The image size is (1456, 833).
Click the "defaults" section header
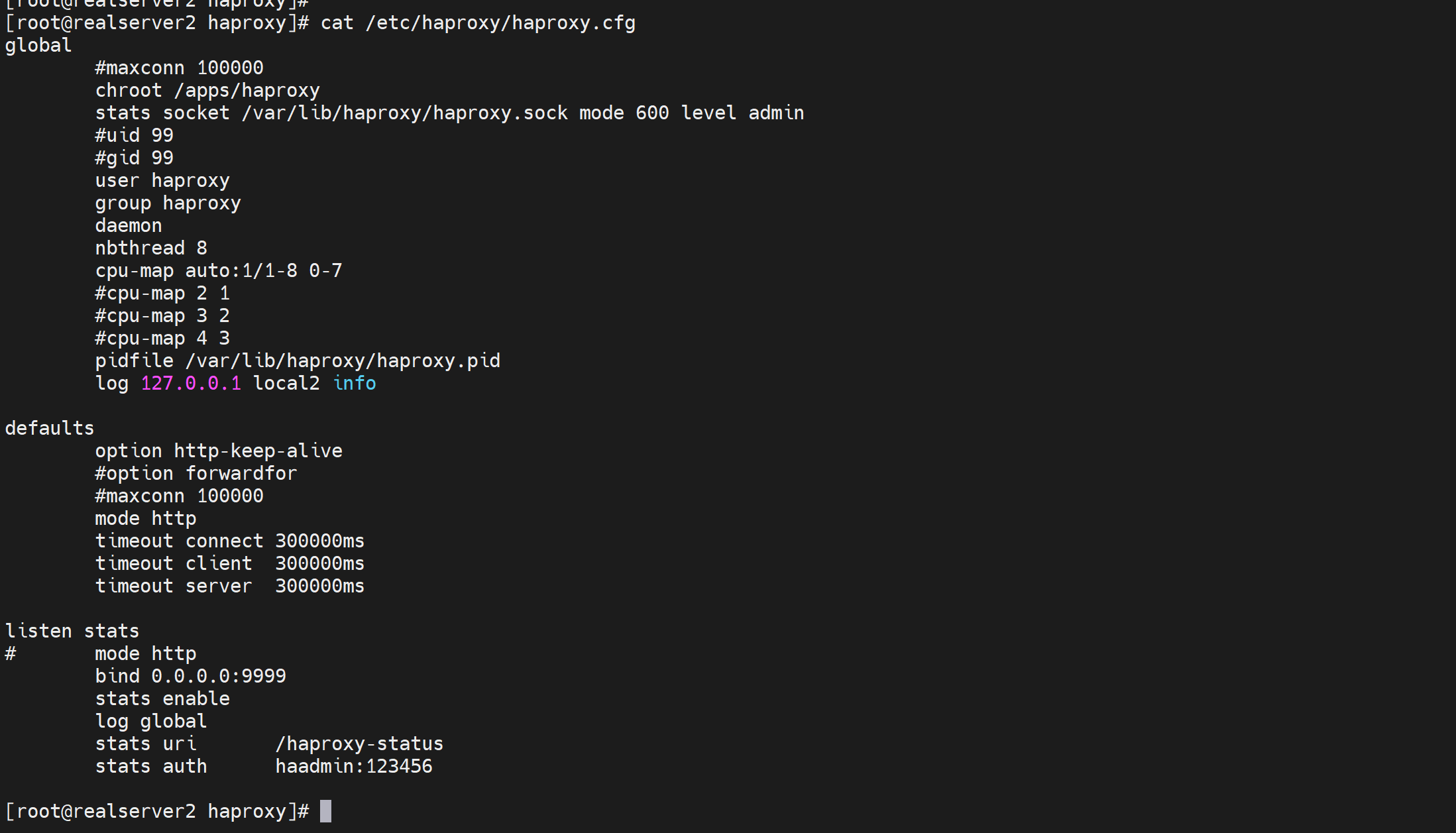coord(50,428)
